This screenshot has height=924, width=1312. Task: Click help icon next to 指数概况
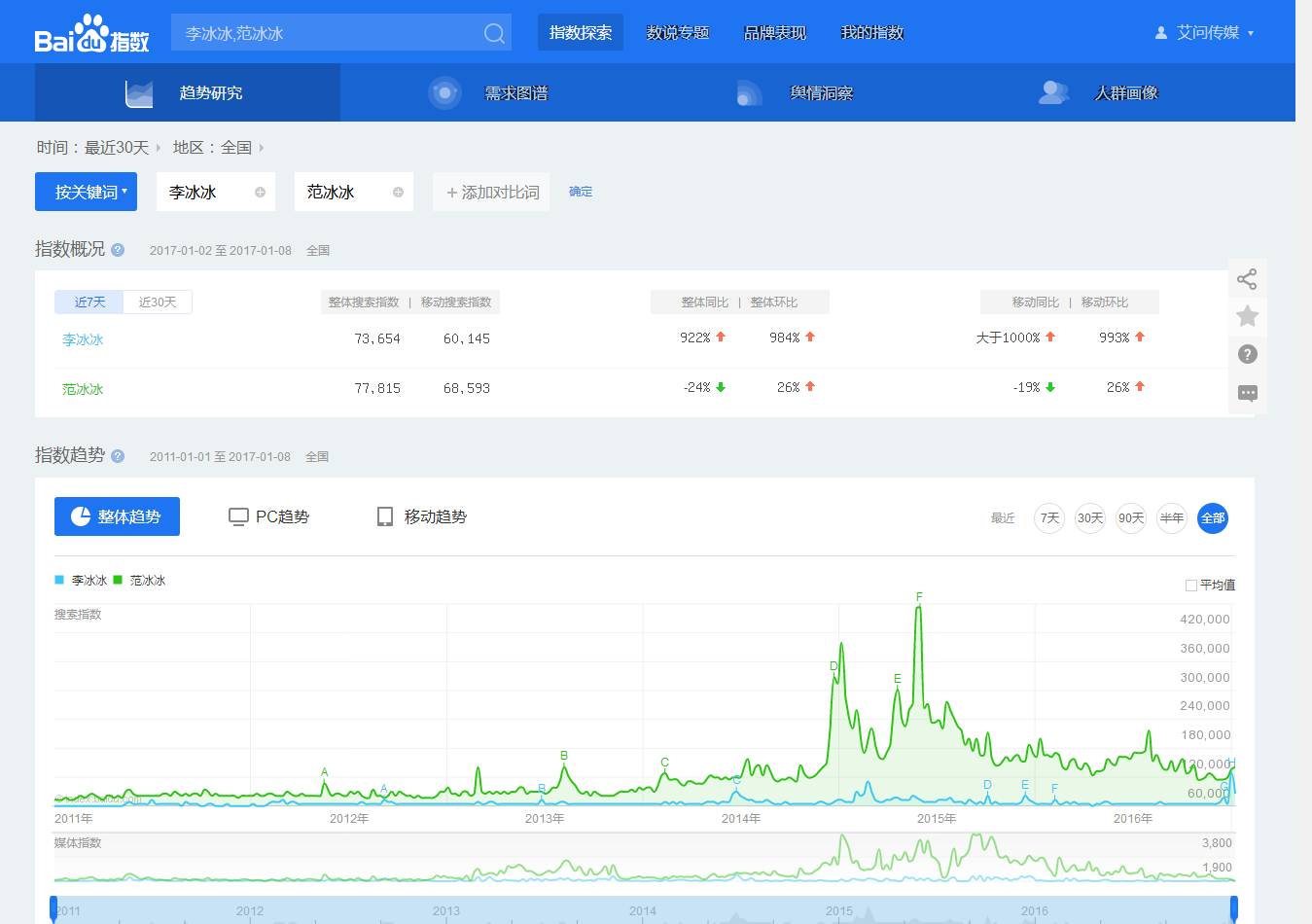click(x=118, y=250)
